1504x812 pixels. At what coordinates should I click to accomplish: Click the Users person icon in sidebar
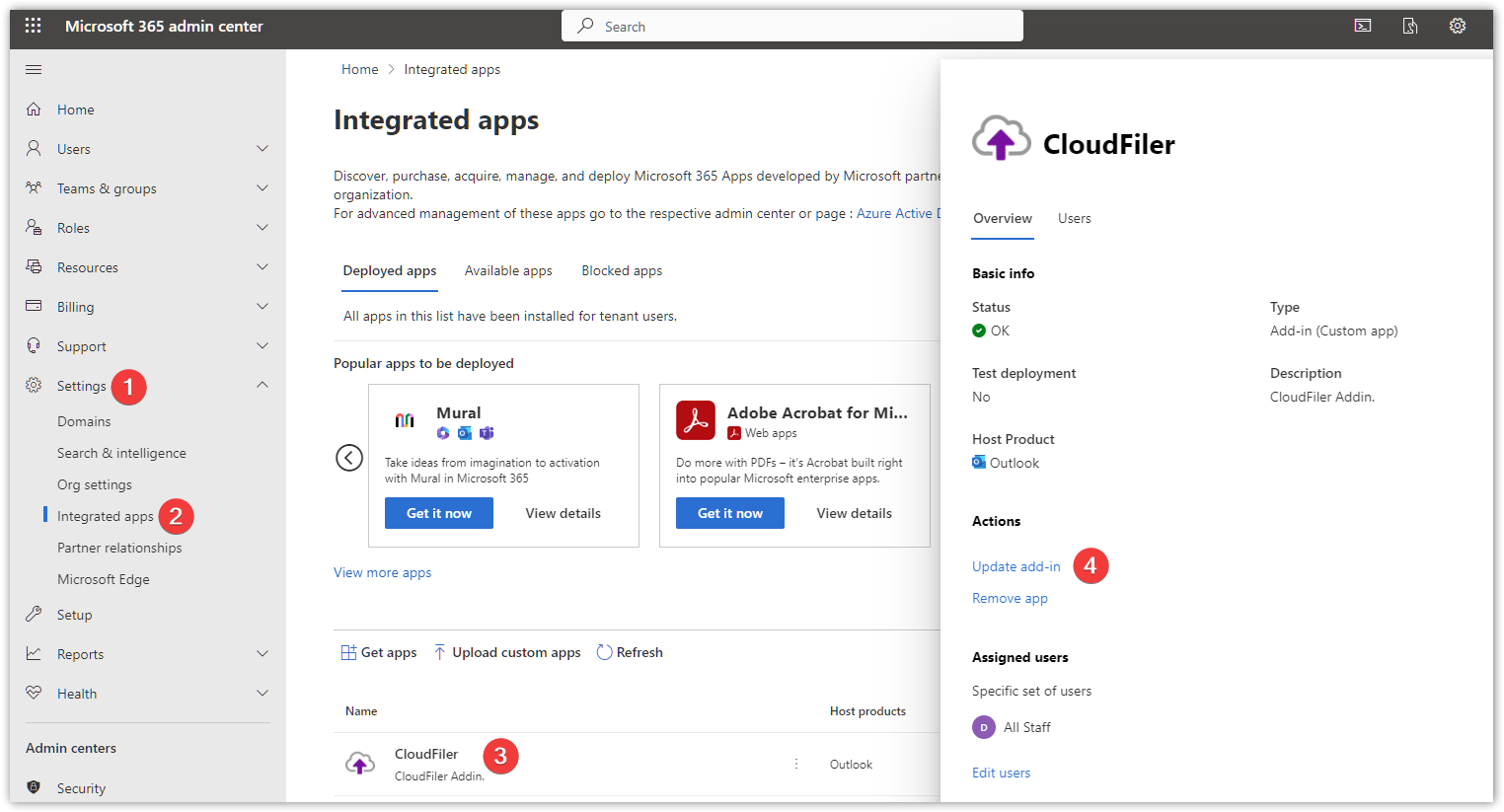coord(34,148)
